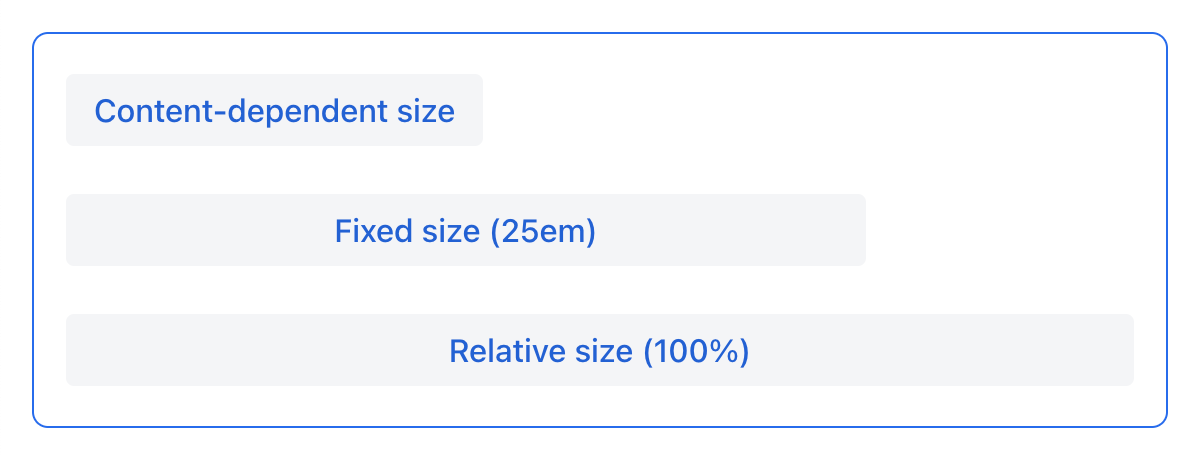Activate the 'Content-dependent size' text label

[x=274, y=111]
